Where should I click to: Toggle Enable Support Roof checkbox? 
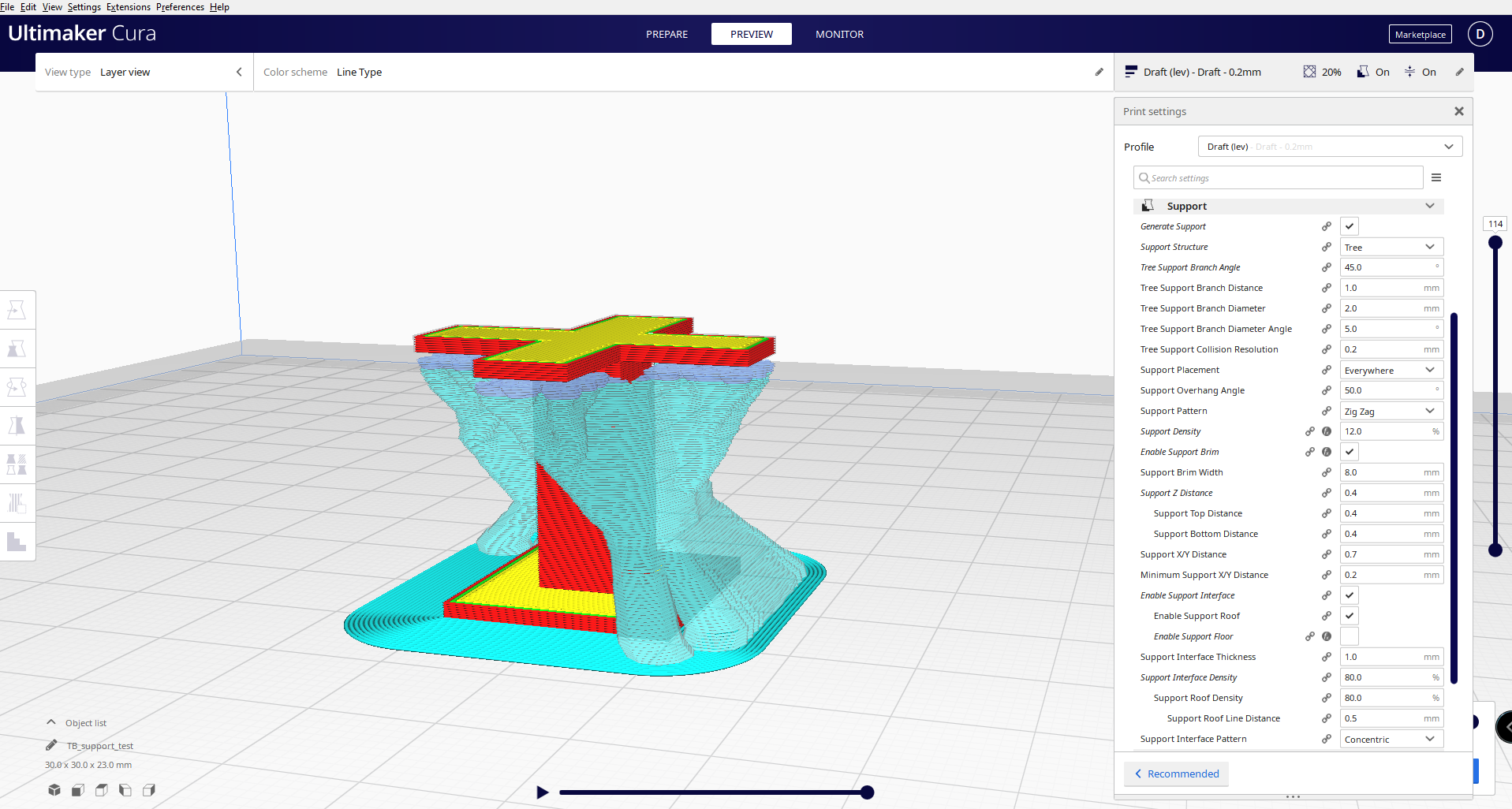tap(1350, 616)
